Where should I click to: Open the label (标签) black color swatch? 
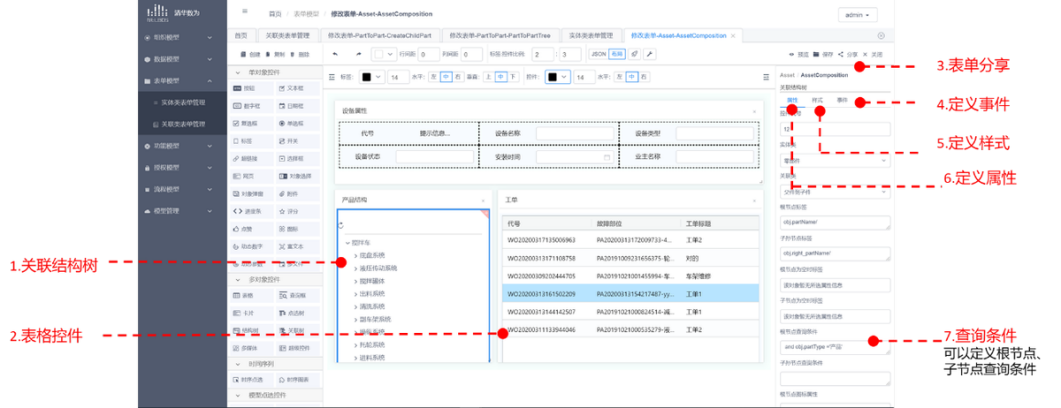coord(371,77)
